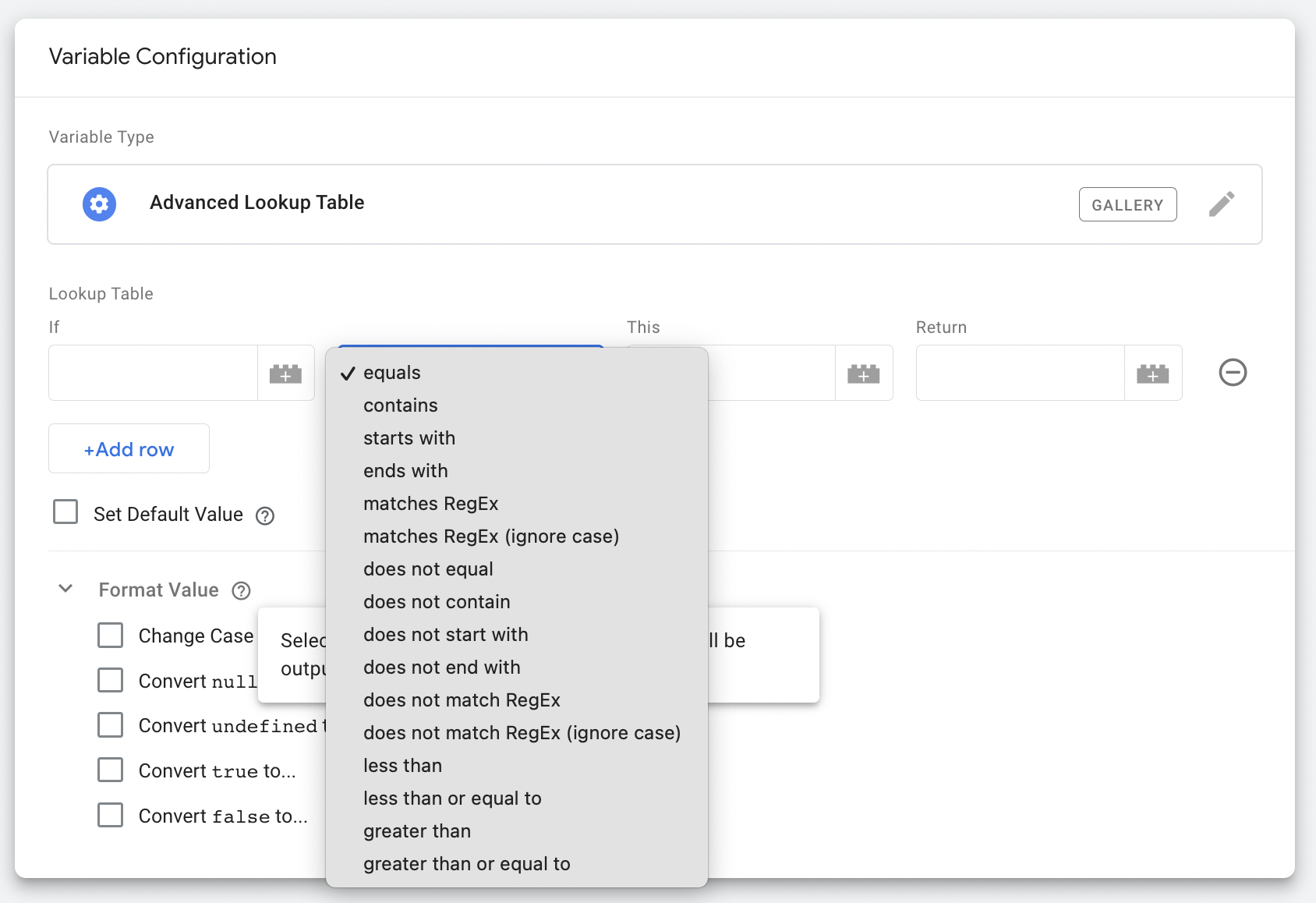Click into the Return input field
1316x903 pixels.
click(1021, 374)
